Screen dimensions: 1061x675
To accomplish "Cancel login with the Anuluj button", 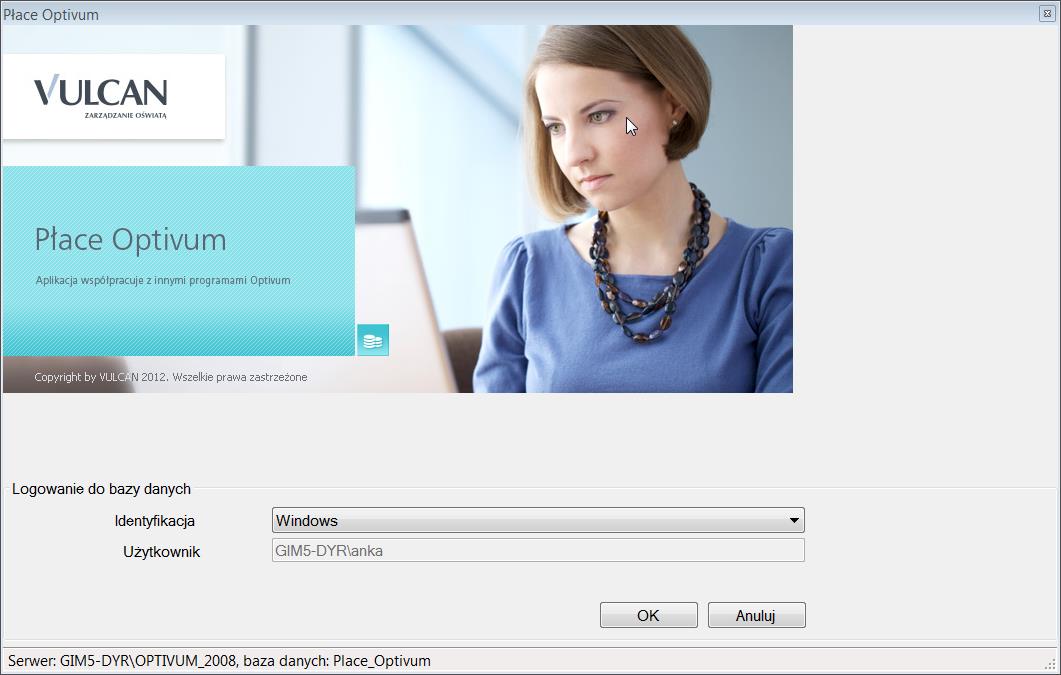I will pyautogui.click(x=757, y=615).
